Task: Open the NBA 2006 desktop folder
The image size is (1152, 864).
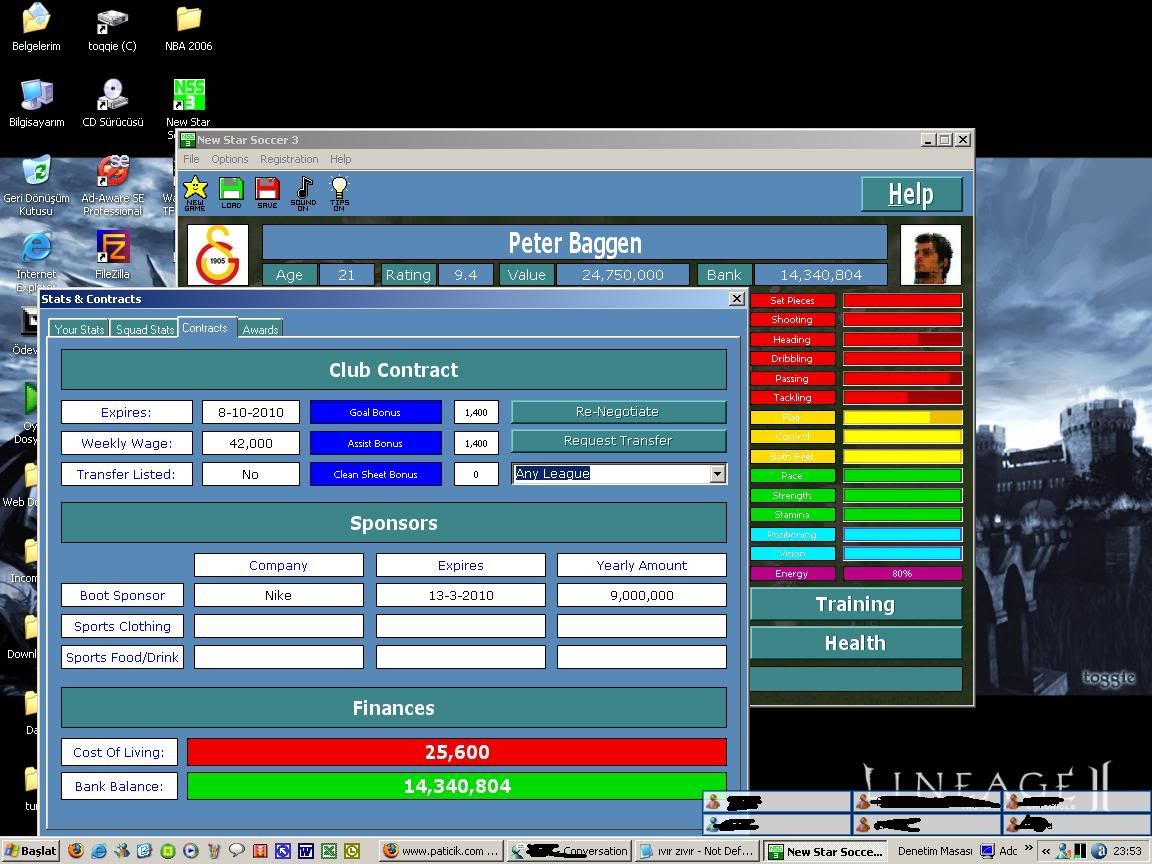Action: pyautogui.click(x=189, y=28)
